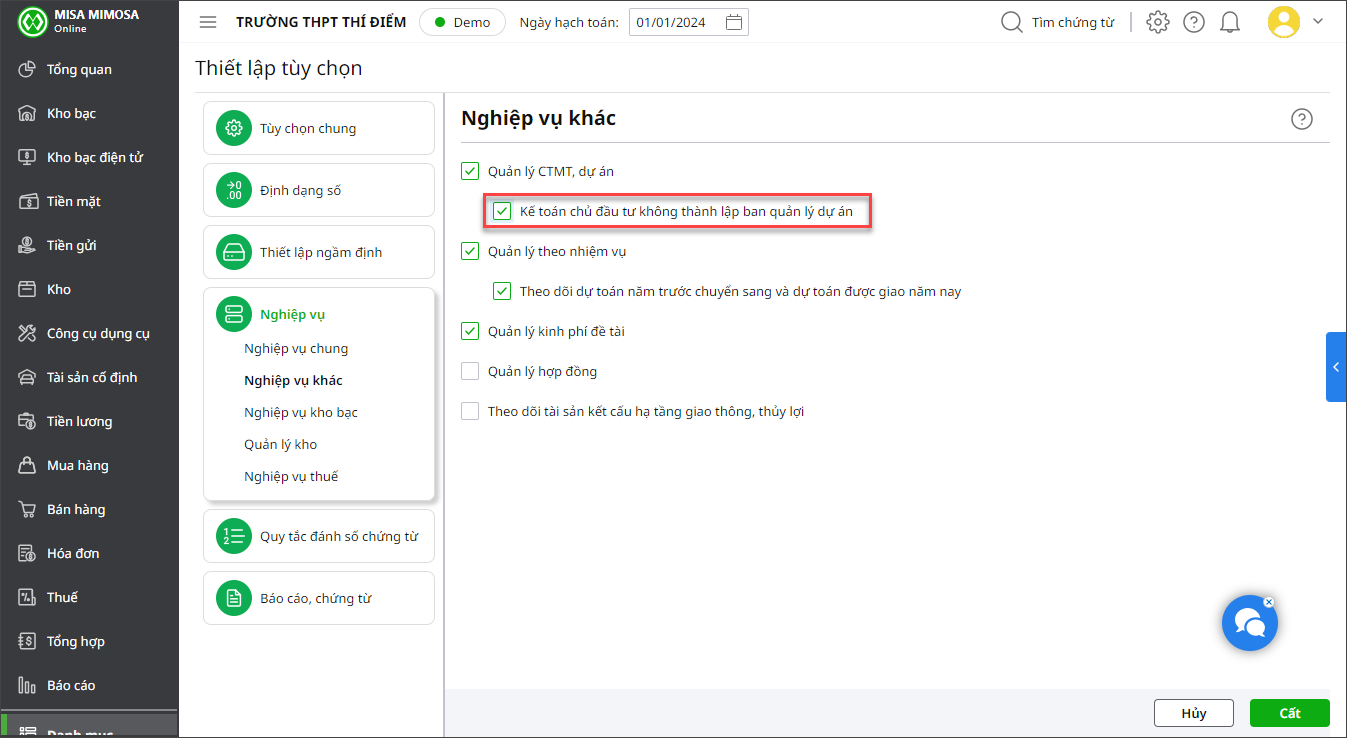Screen dimensions: 1347x738
Task: Click the Tiền lương salary icon
Action: [x=28, y=421]
